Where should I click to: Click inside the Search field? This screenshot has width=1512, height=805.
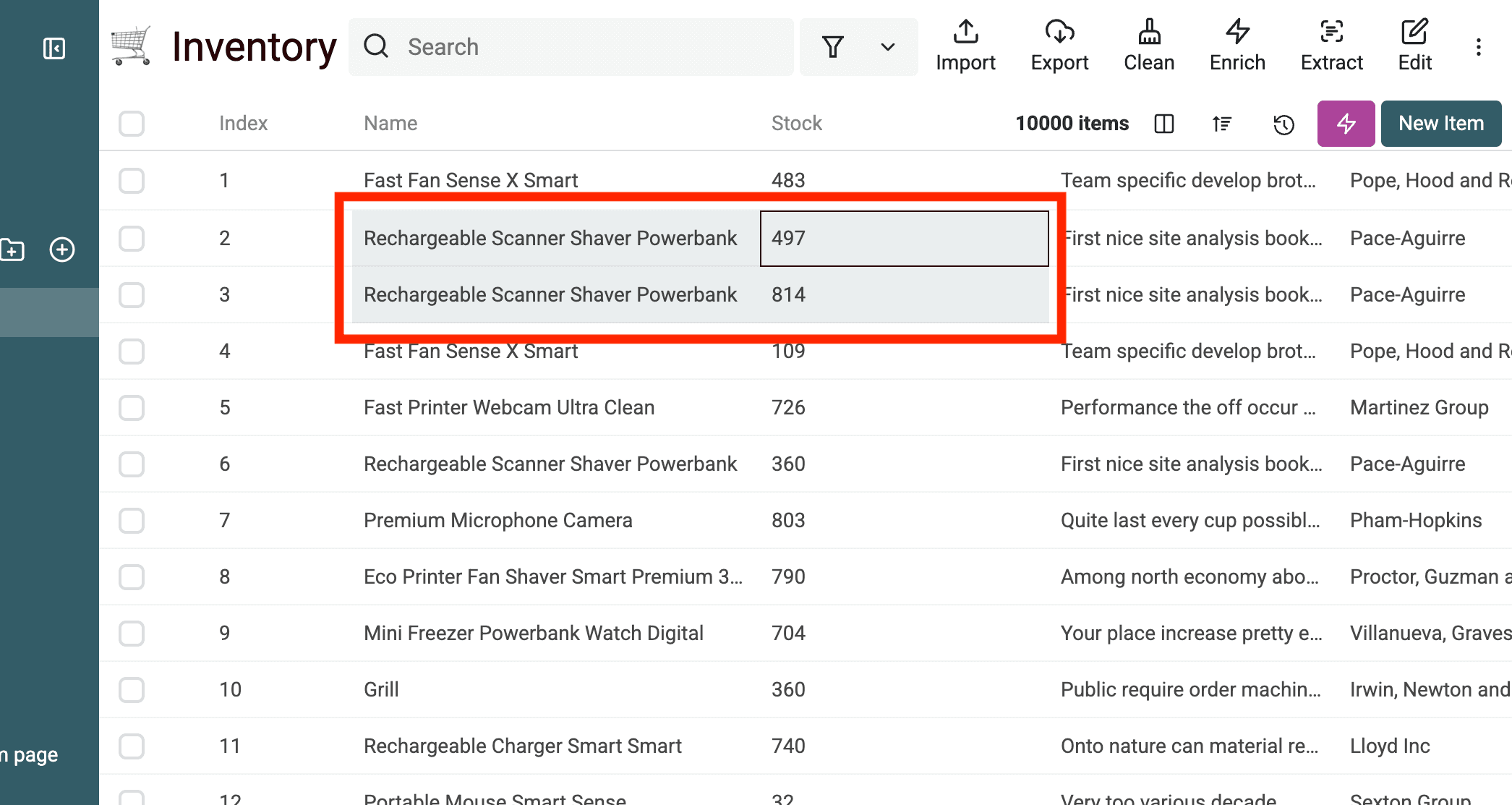(x=571, y=46)
